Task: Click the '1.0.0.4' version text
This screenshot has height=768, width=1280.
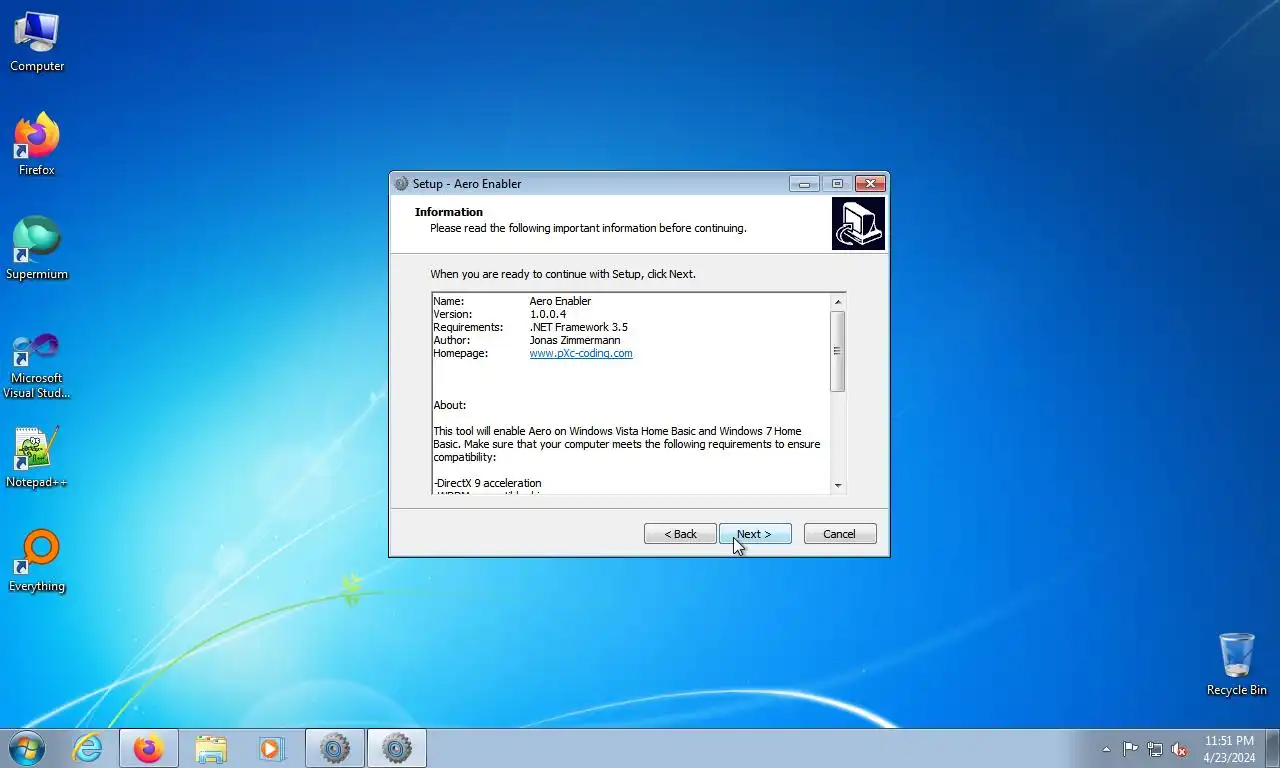Action: tap(548, 314)
